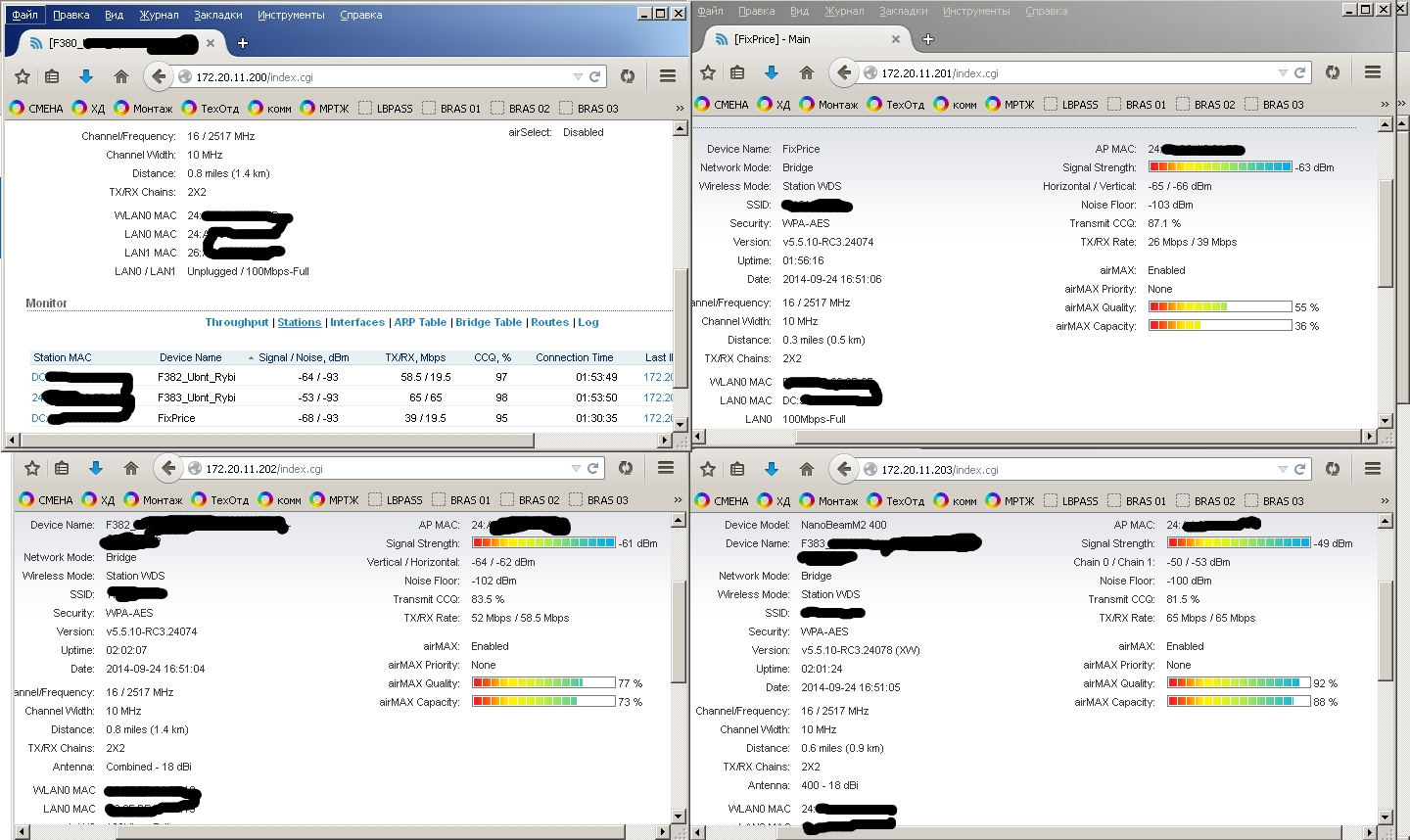Star the 172.20.11.201 page as a bookmark
The width and height of the screenshot is (1410, 840).
pyautogui.click(x=708, y=72)
